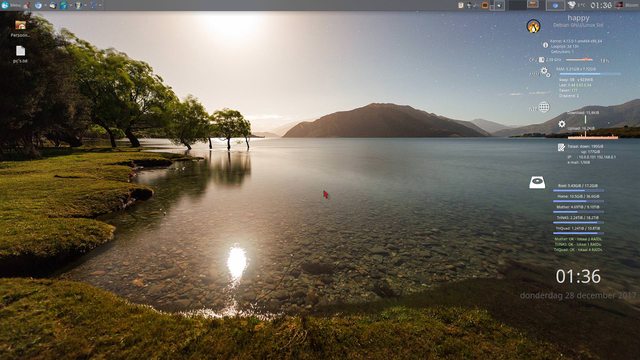
Task: Click the small gear beside upload graph
Action: pyautogui.click(x=562, y=124)
